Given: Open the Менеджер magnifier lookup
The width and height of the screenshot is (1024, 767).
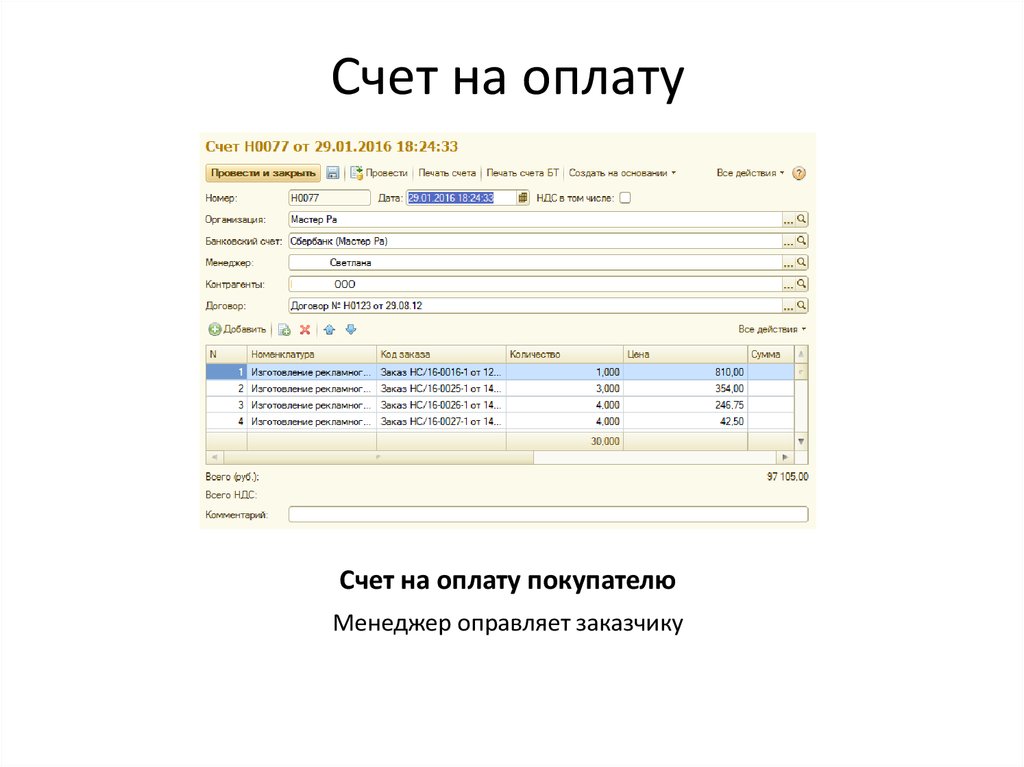Looking at the screenshot, I should click(801, 263).
